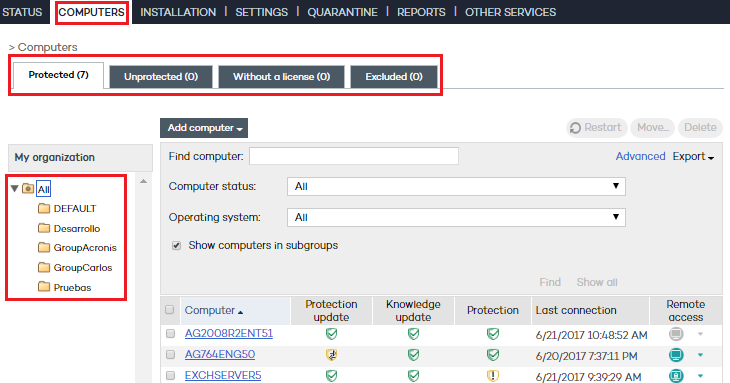Select the Pruebas folder icon
The image size is (730, 383).
point(44,286)
